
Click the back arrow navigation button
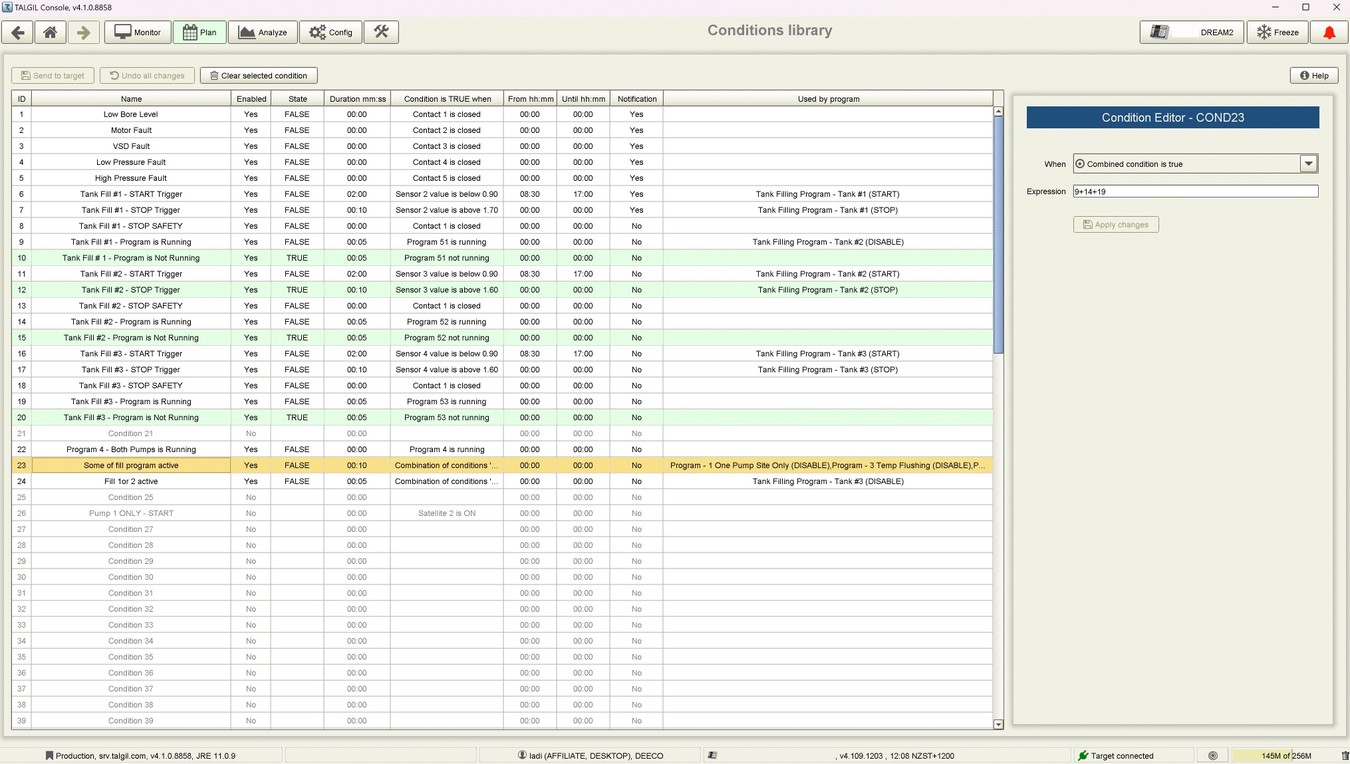pyautogui.click(x=18, y=32)
